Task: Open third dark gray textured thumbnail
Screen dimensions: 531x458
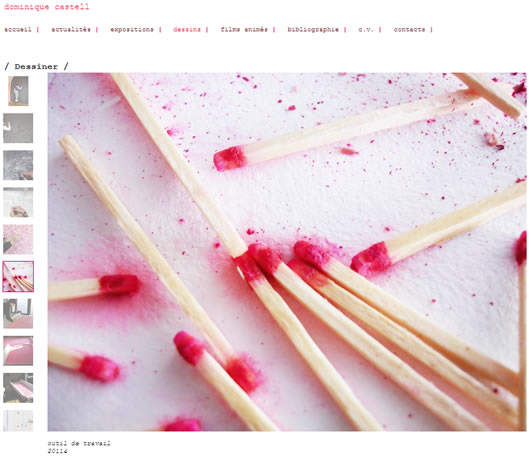Action: pyautogui.click(x=18, y=165)
